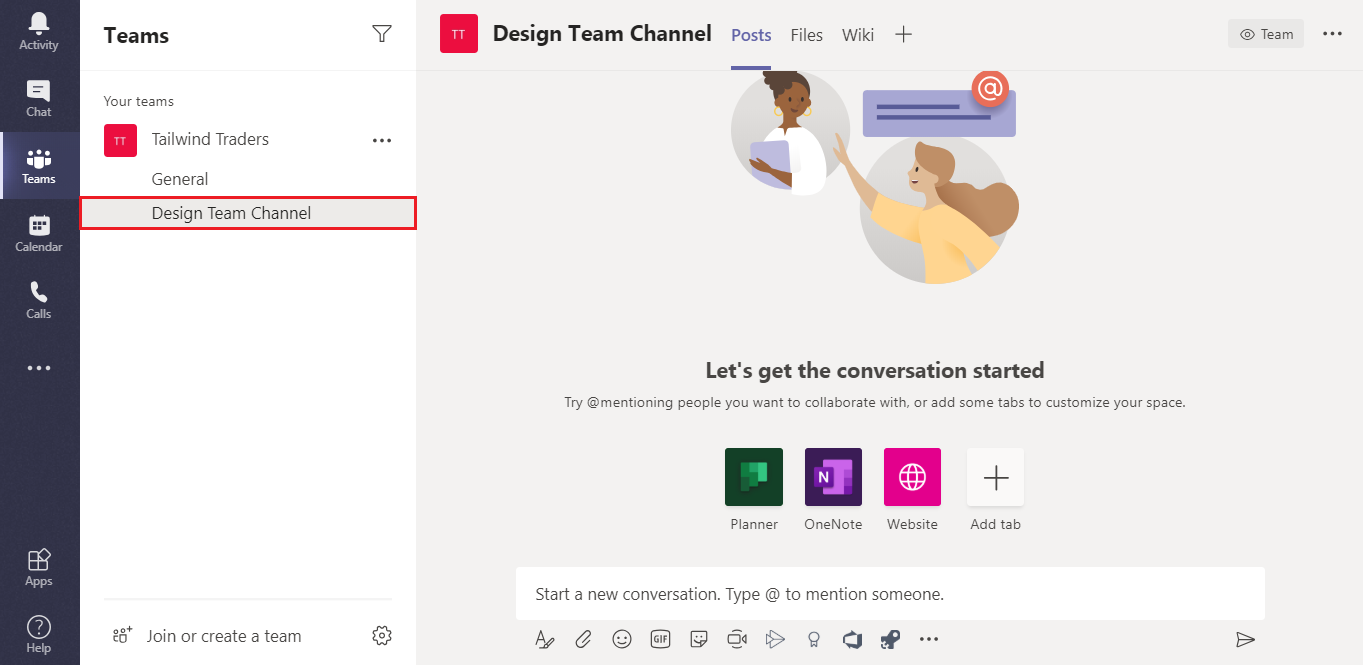Switch to the Wiki tab

[857, 35]
